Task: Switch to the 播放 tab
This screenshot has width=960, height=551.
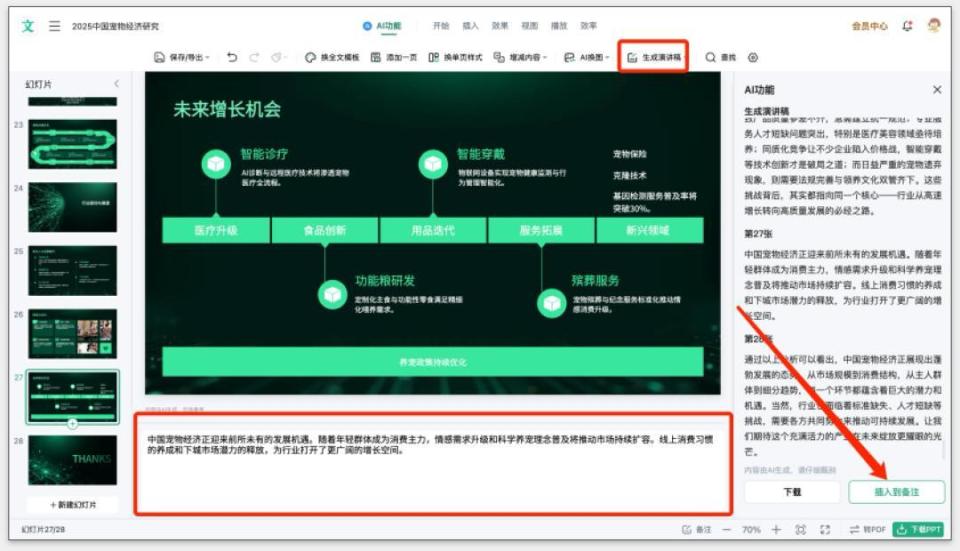Action: pyautogui.click(x=558, y=26)
